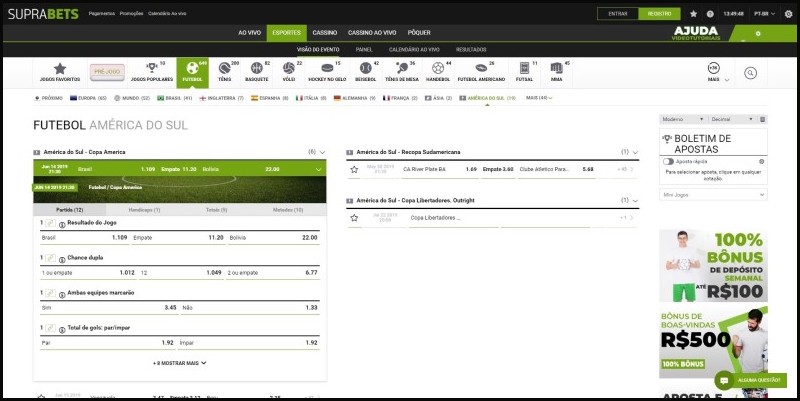
Task: Click favorites star in top header
Action: click(x=693, y=14)
